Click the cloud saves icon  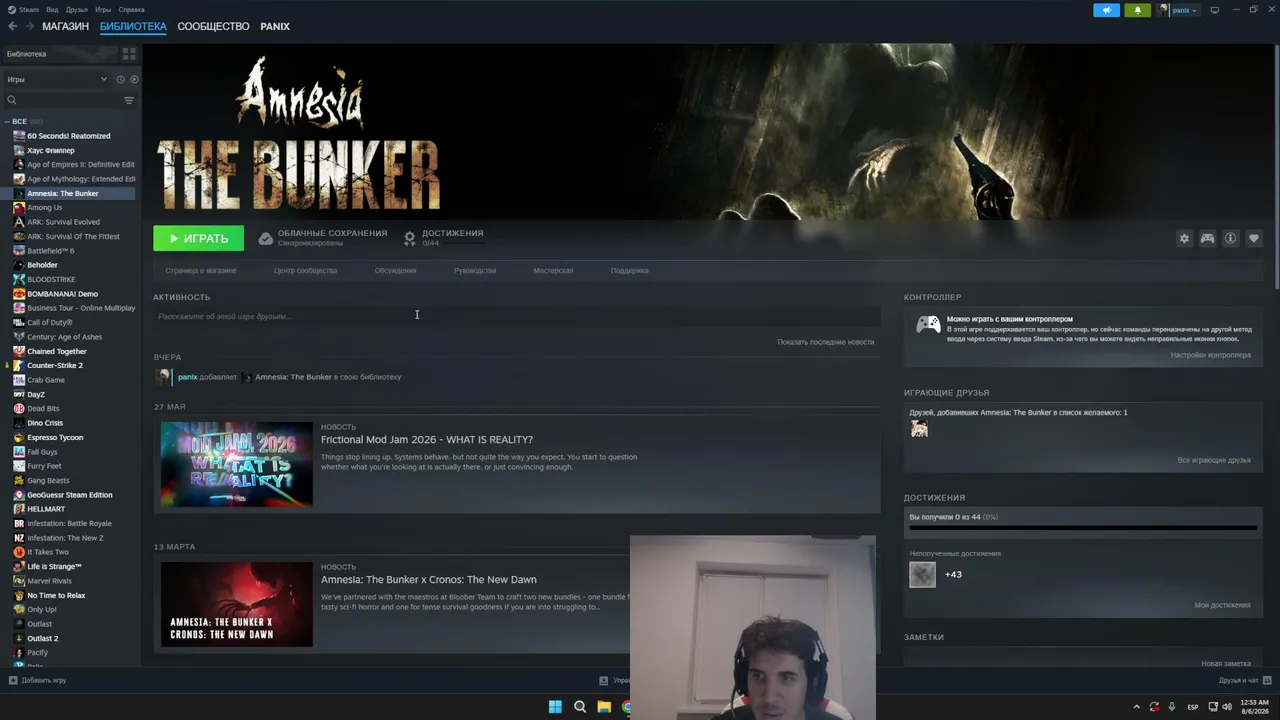click(265, 238)
